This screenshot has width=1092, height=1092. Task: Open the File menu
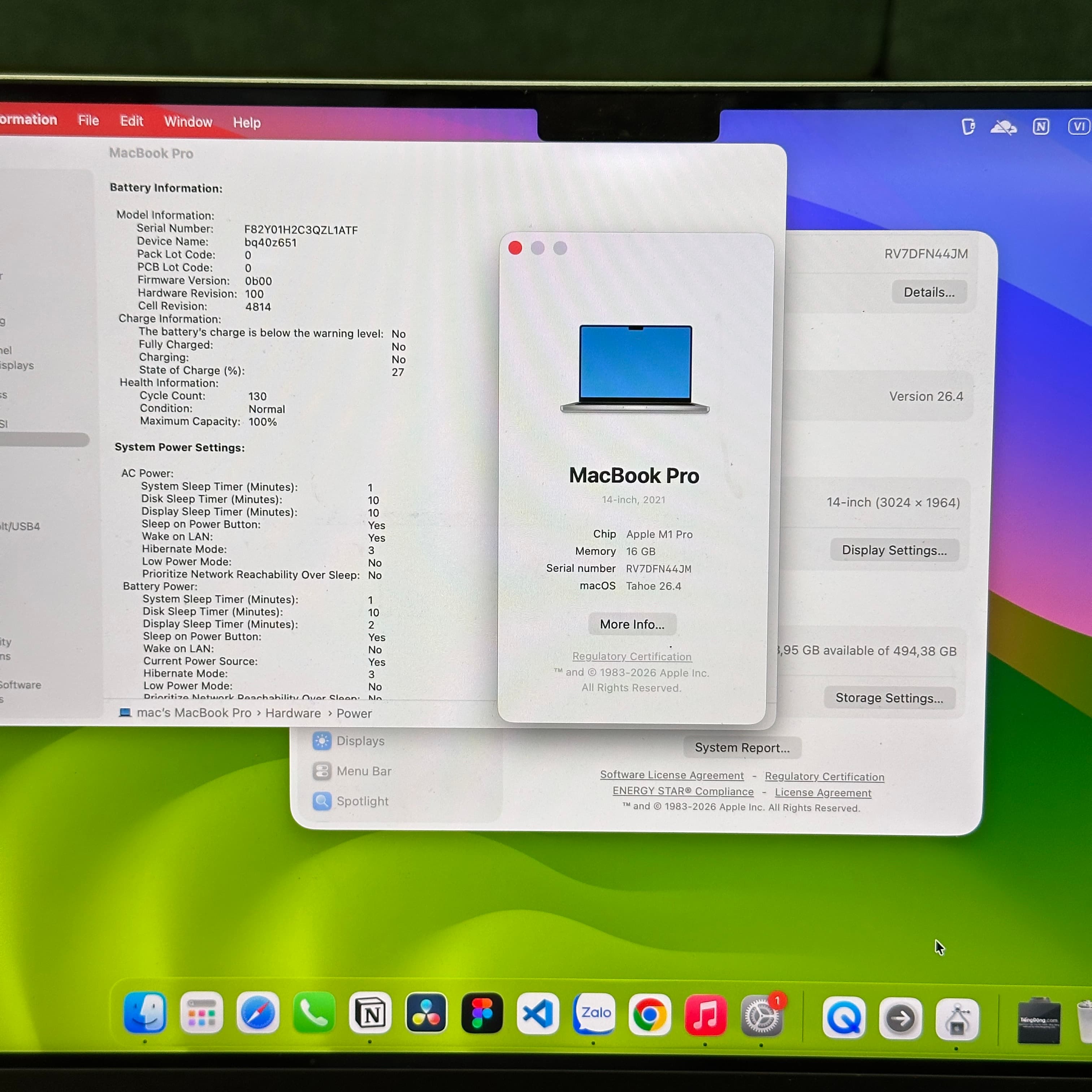click(88, 120)
